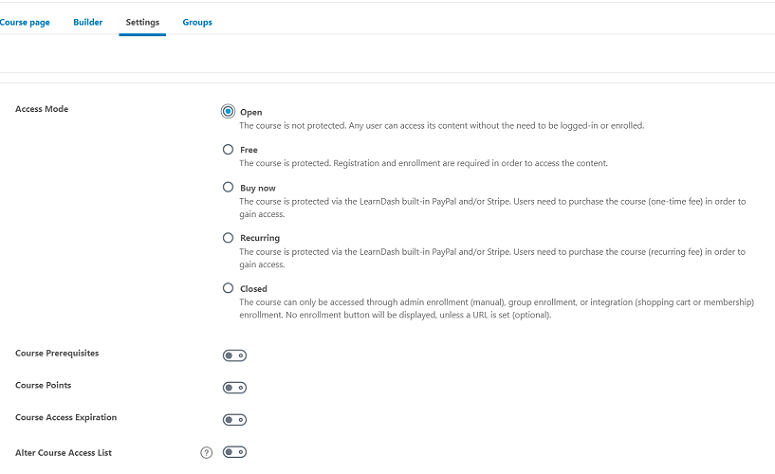Set access mode to Closed

(228, 288)
